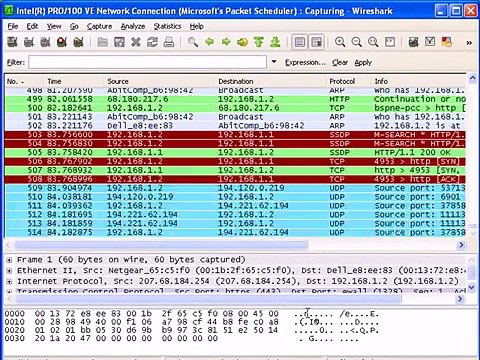Jump to the last packet

(x=275, y=42)
